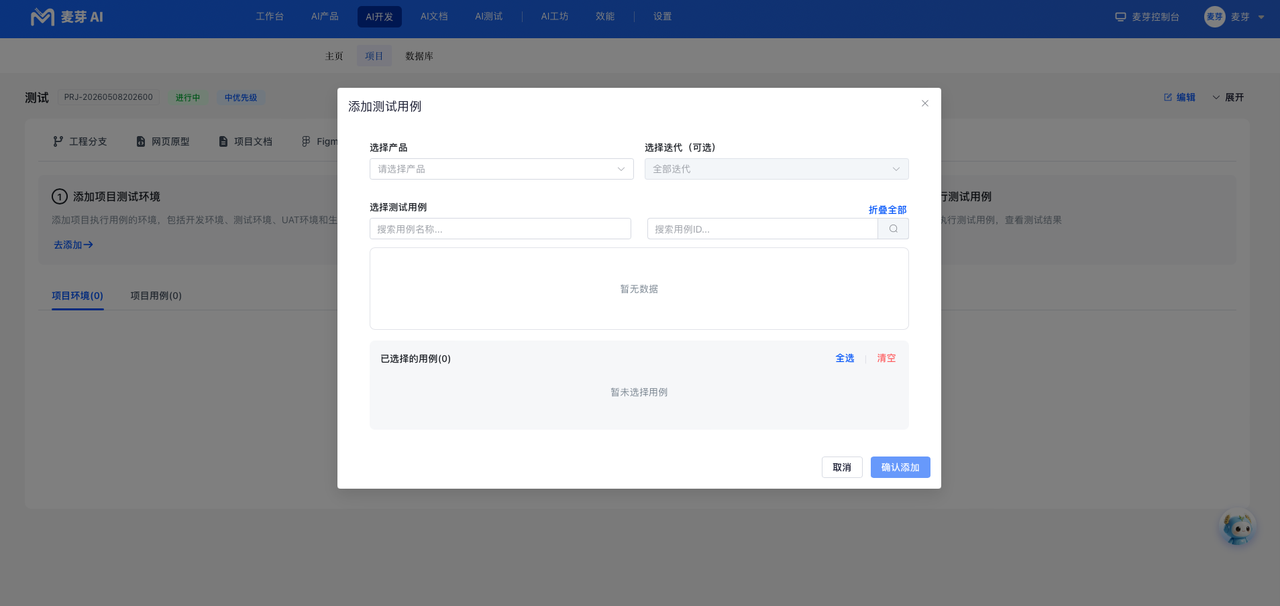Open the 麦芽控制台 monitor icon
The image size is (1280, 606).
pos(1121,17)
